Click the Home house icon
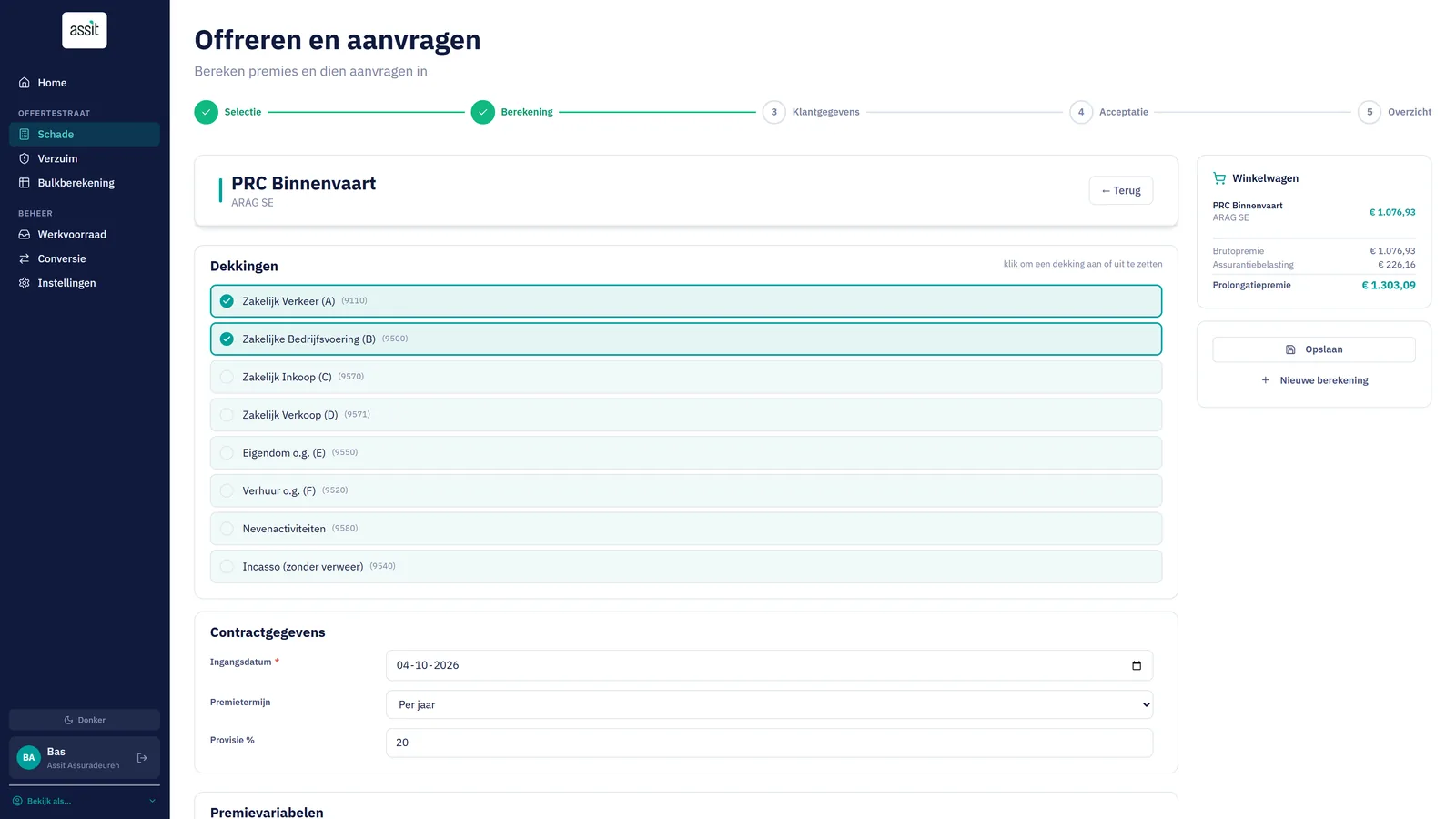This screenshot has height=819, width=1456. coord(25,83)
